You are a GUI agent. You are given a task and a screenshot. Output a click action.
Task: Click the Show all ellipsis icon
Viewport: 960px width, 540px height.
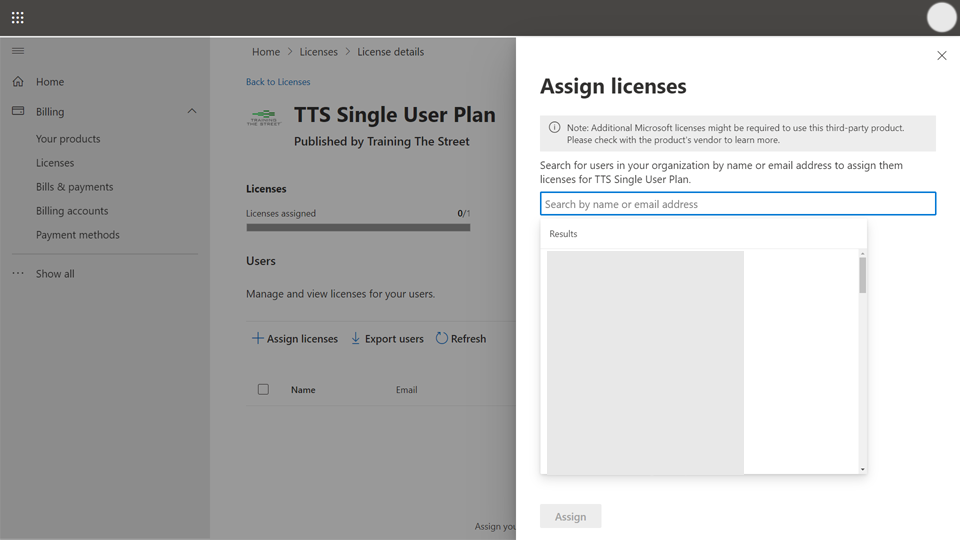pyautogui.click(x=18, y=273)
